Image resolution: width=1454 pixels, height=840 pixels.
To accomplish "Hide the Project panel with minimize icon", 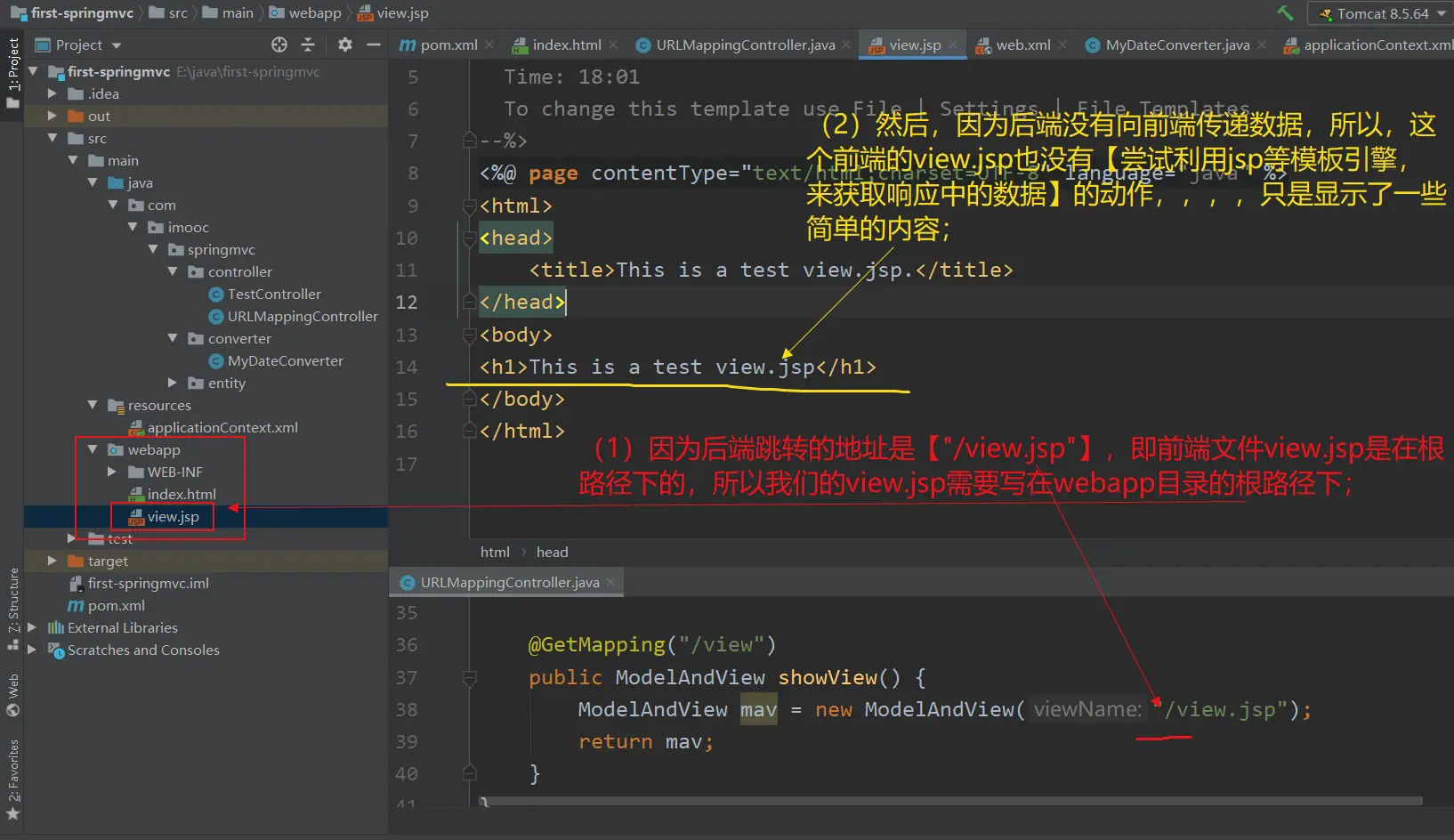I will 374,44.
